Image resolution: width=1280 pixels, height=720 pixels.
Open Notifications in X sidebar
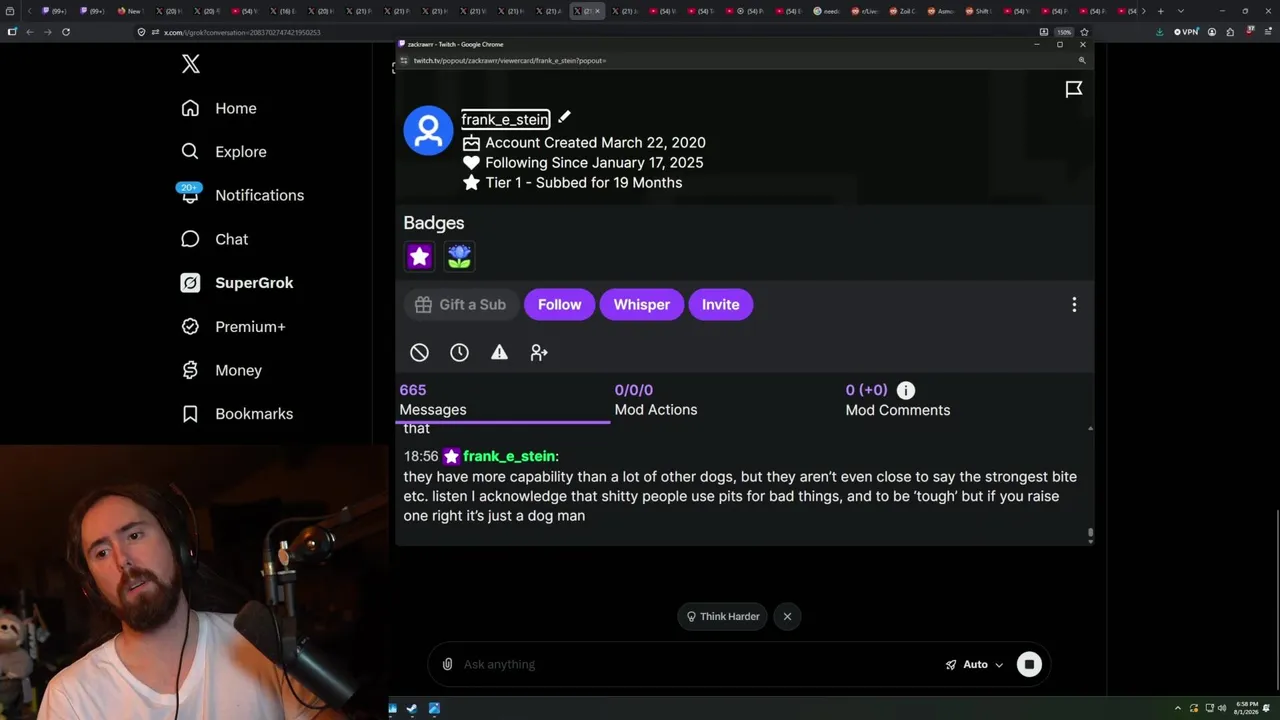[242, 195]
